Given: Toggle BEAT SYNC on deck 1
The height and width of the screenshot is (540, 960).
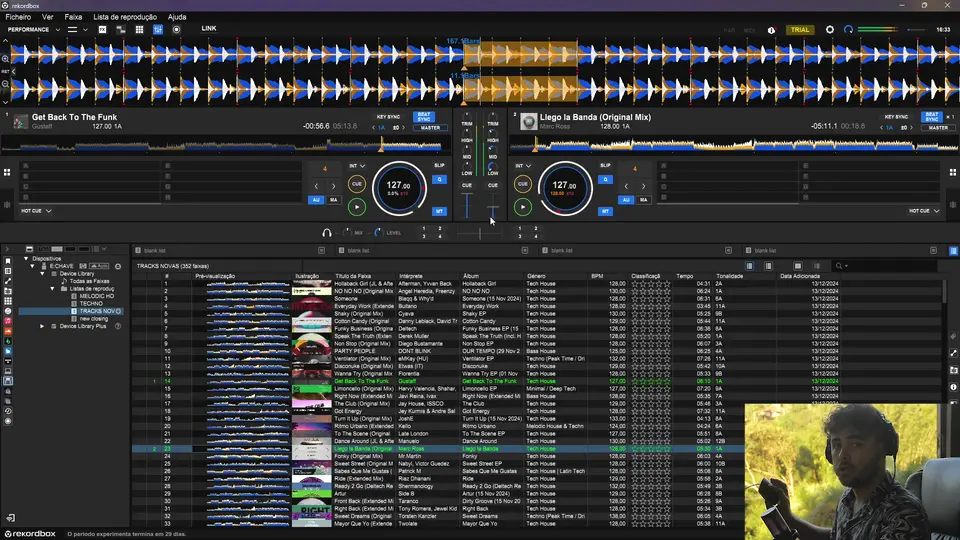Looking at the screenshot, I should 424,116.
